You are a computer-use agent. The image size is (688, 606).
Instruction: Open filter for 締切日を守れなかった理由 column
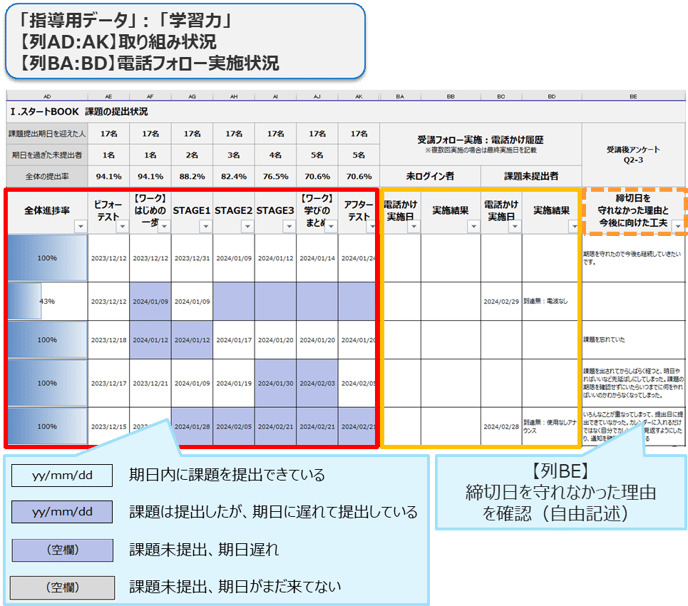680,228
